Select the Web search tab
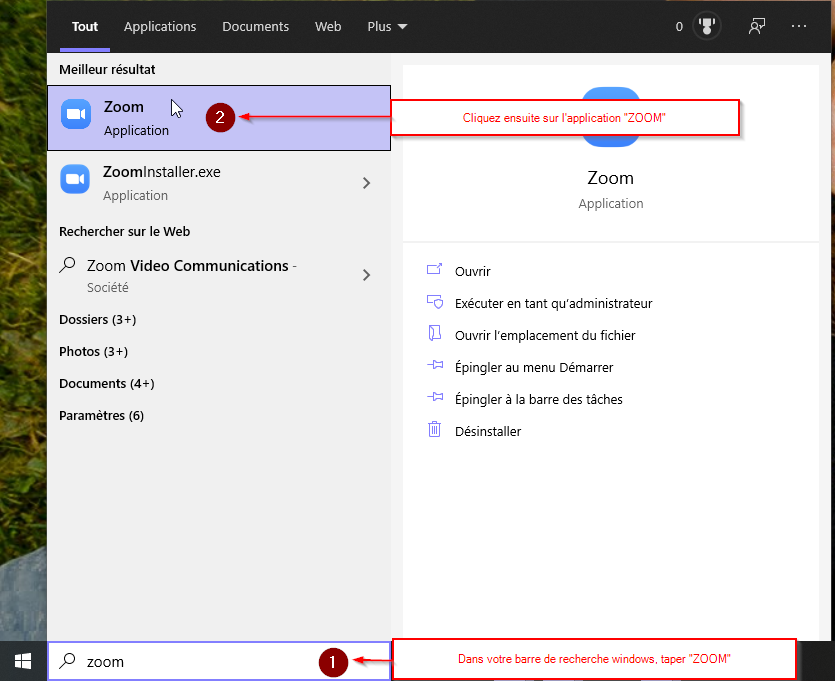The width and height of the screenshot is (835, 681). click(x=328, y=27)
